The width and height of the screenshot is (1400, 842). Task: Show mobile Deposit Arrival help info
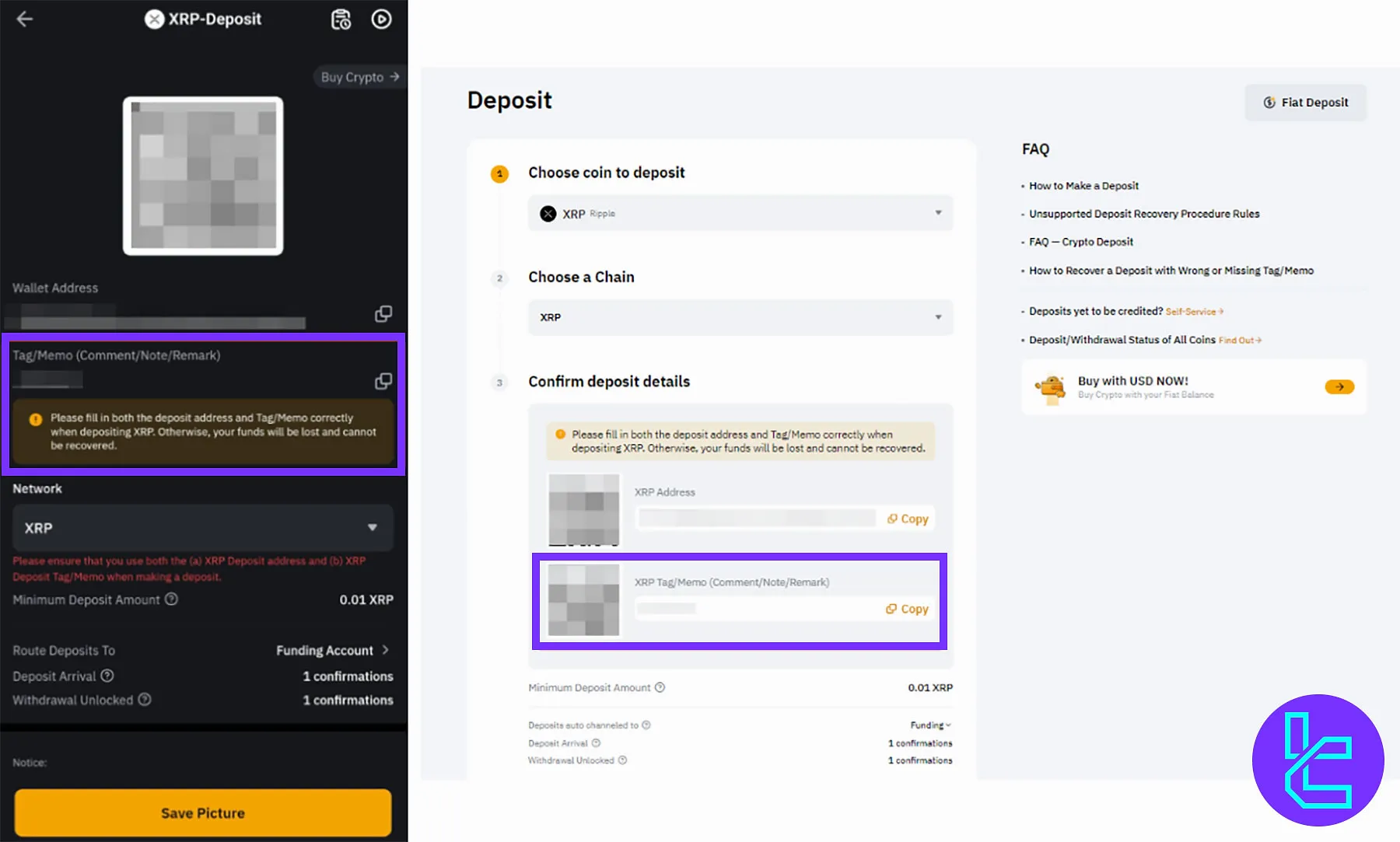107,676
